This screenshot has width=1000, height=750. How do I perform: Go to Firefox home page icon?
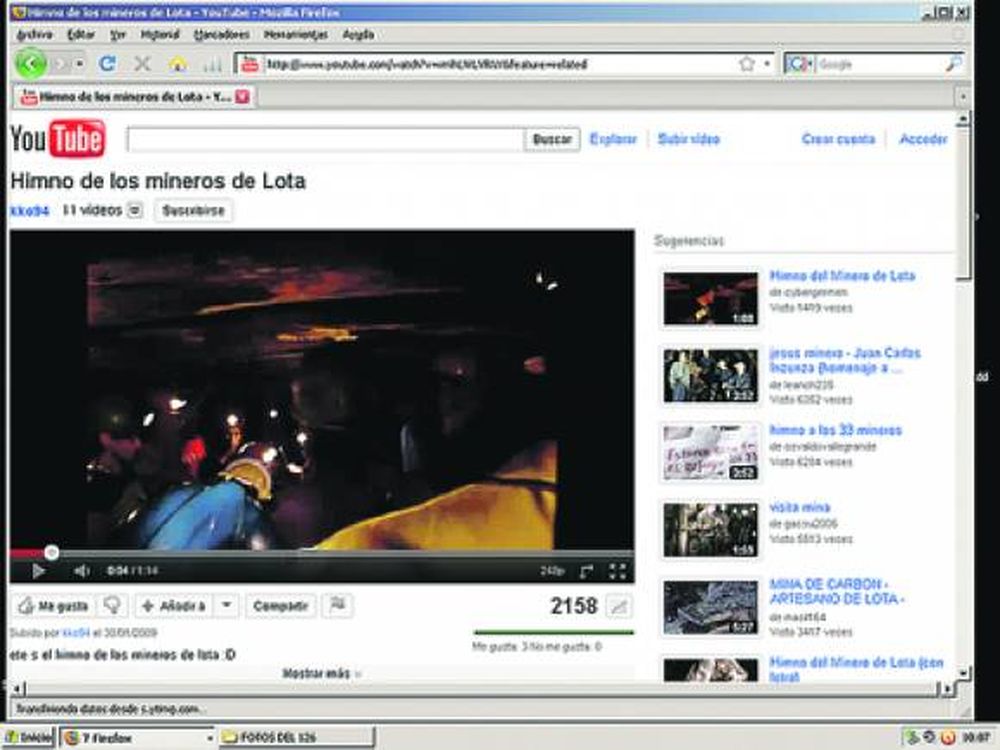(177, 64)
